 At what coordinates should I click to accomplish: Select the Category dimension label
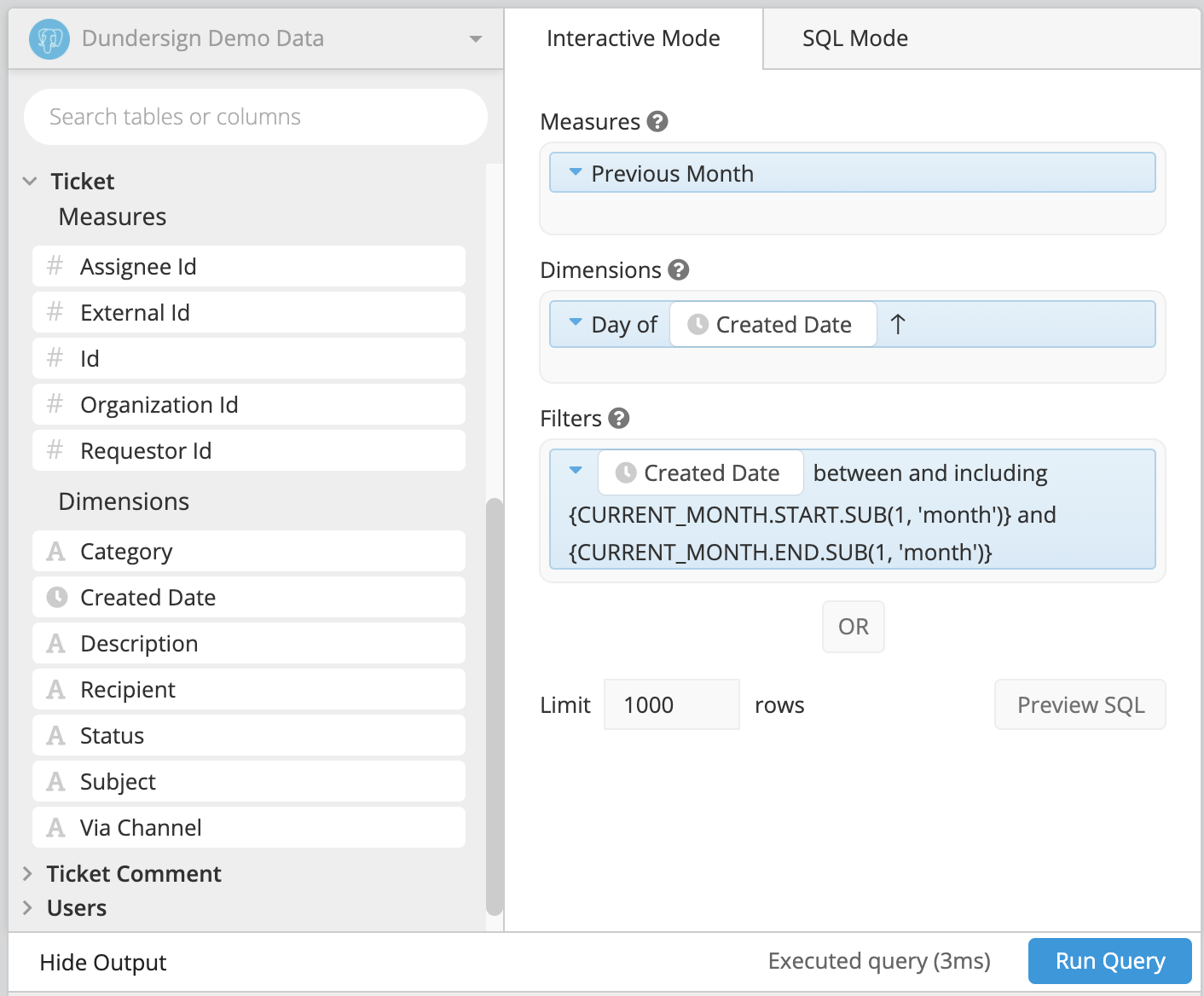point(126,552)
